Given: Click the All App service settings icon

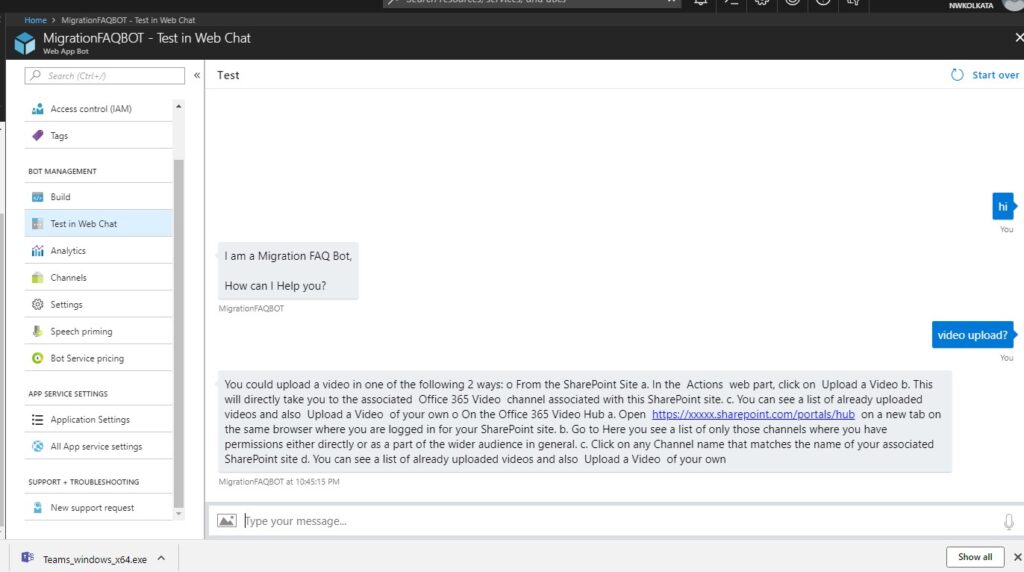Looking at the screenshot, I should tap(37, 447).
